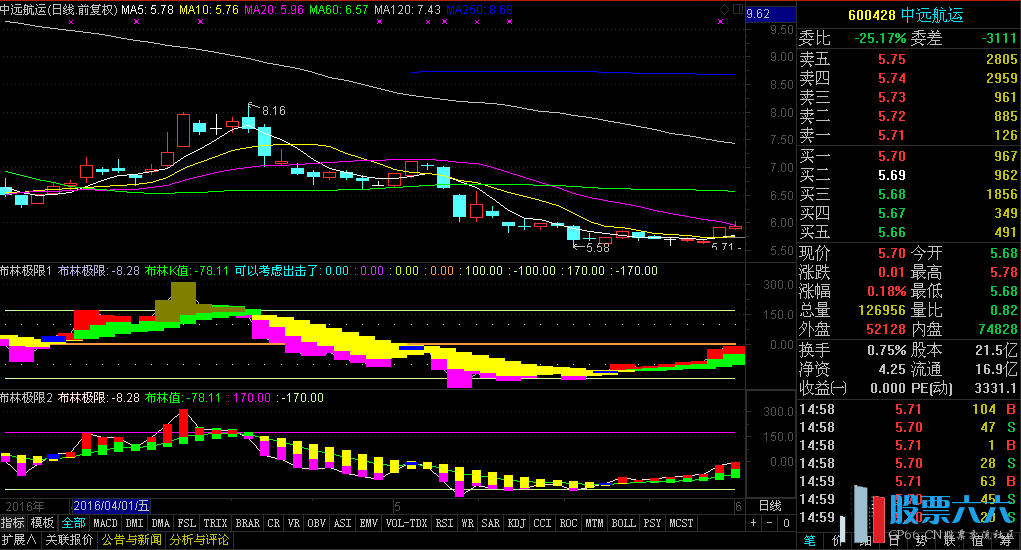The height and width of the screenshot is (550, 1021).
Task: Select the MACD indicator
Action: pos(105,523)
